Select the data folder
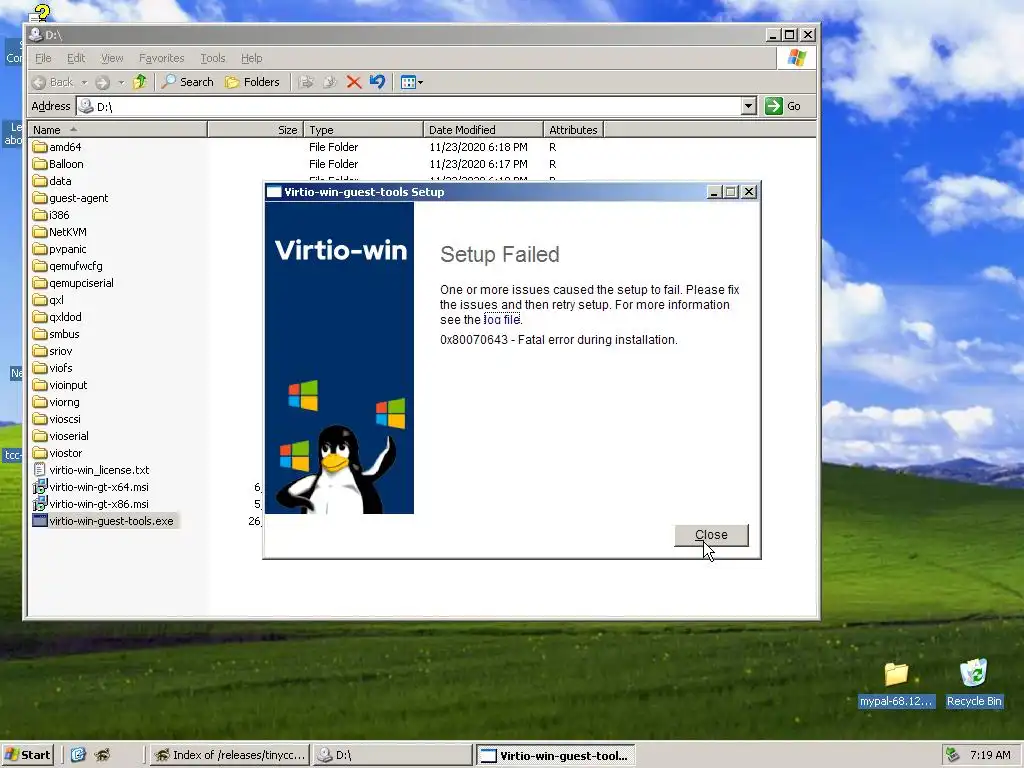The width and height of the screenshot is (1024, 768). point(52,181)
